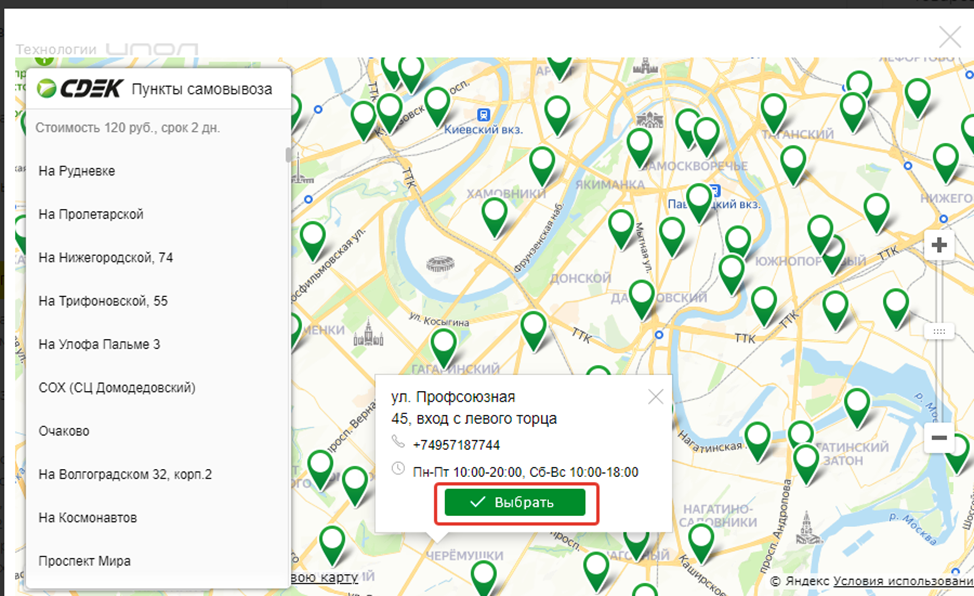Click the phone number +74957187744

pos(456,445)
